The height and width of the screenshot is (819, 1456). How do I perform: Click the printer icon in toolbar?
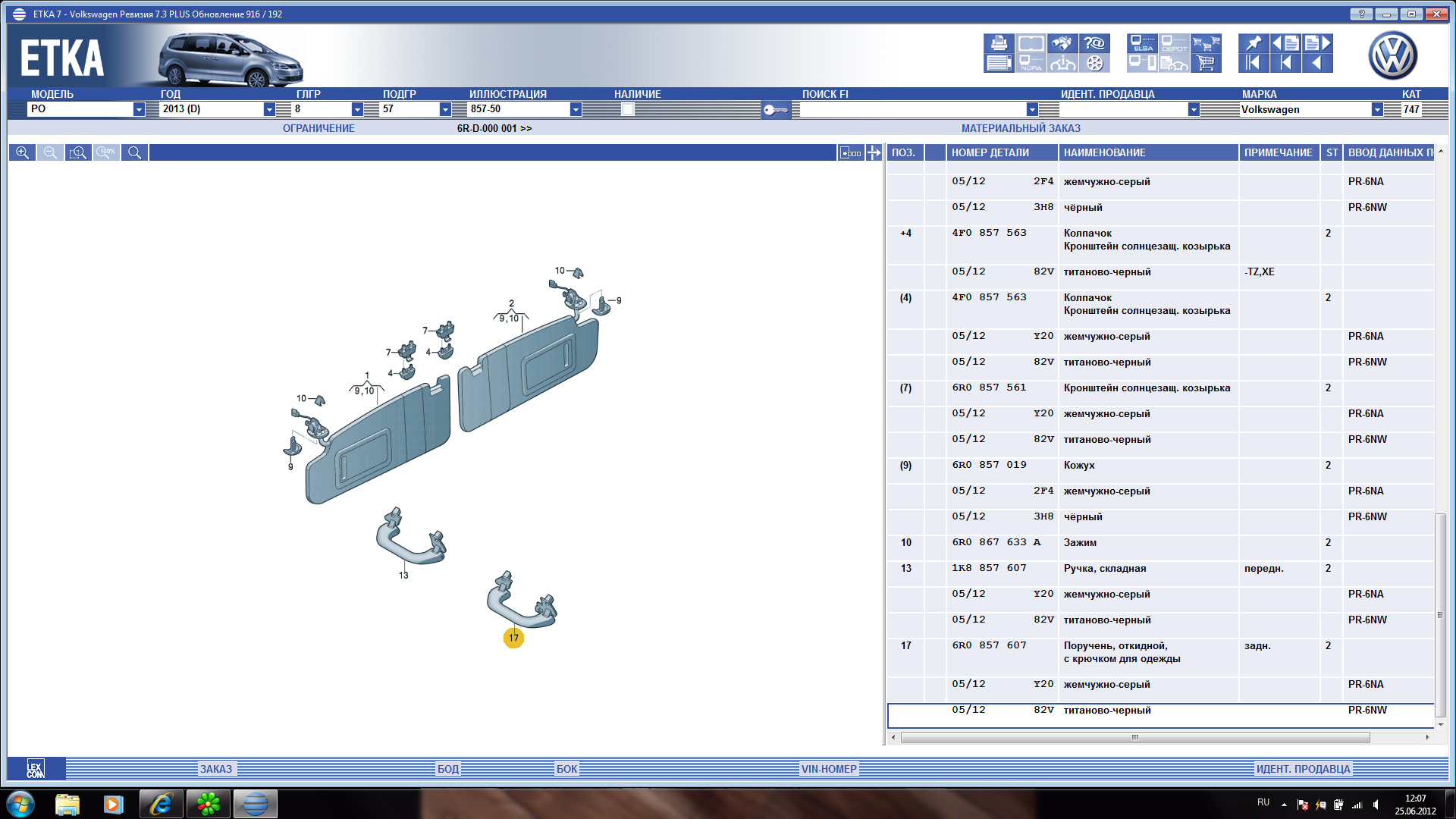pyautogui.click(x=999, y=43)
